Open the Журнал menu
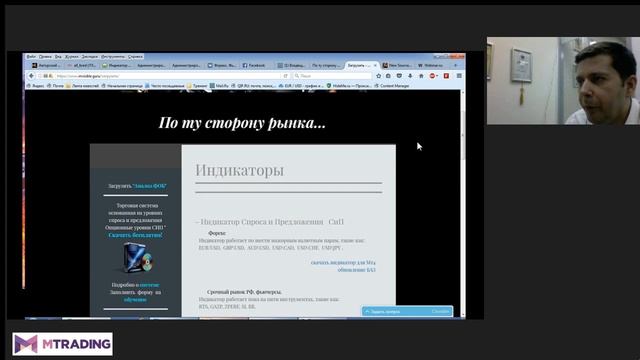This screenshot has width=640, height=360. pyautogui.click(x=71, y=57)
